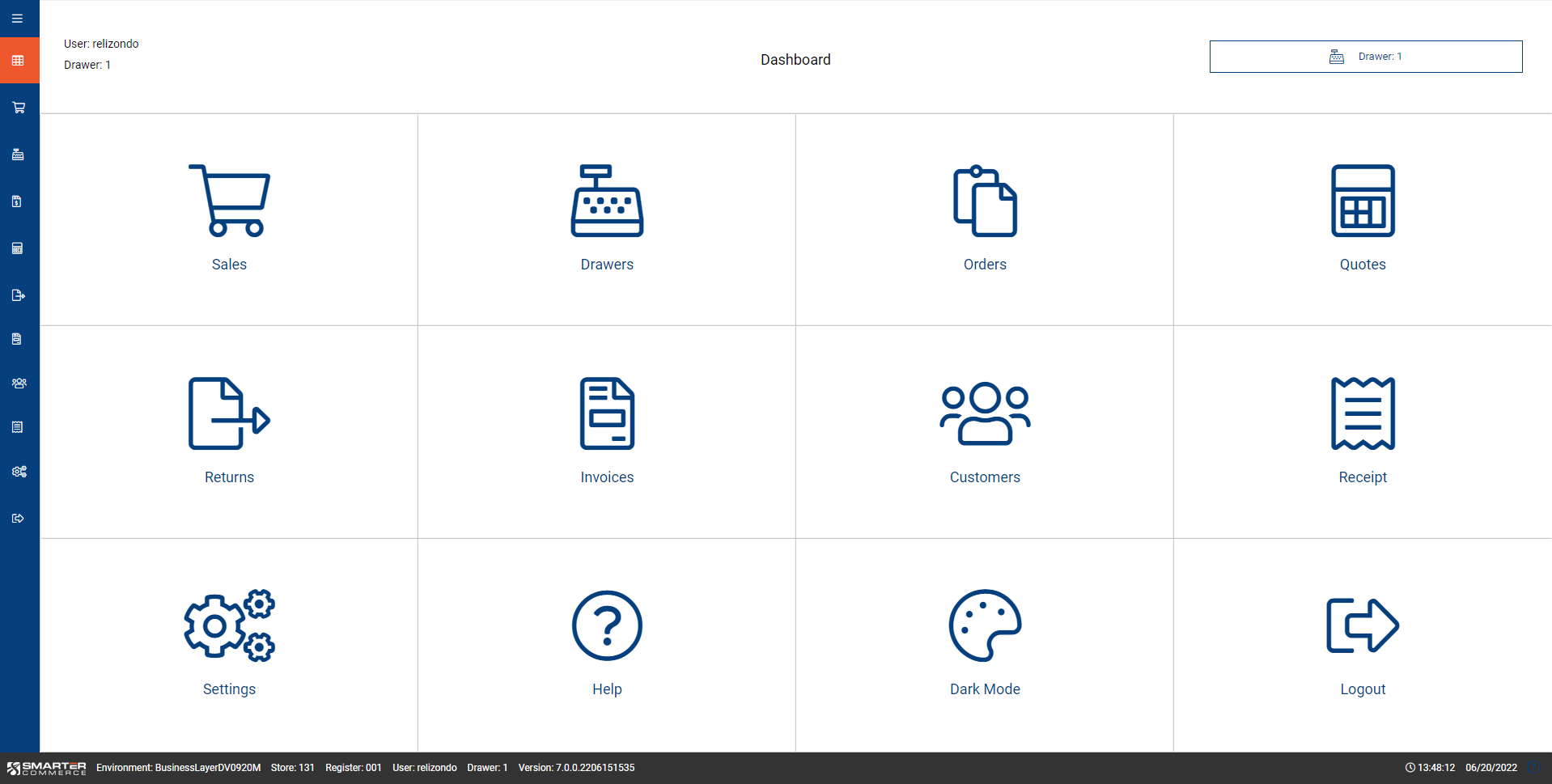Open Receipt via the sidebar receipt icon
Screen dimensions: 1552x784
[17, 427]
